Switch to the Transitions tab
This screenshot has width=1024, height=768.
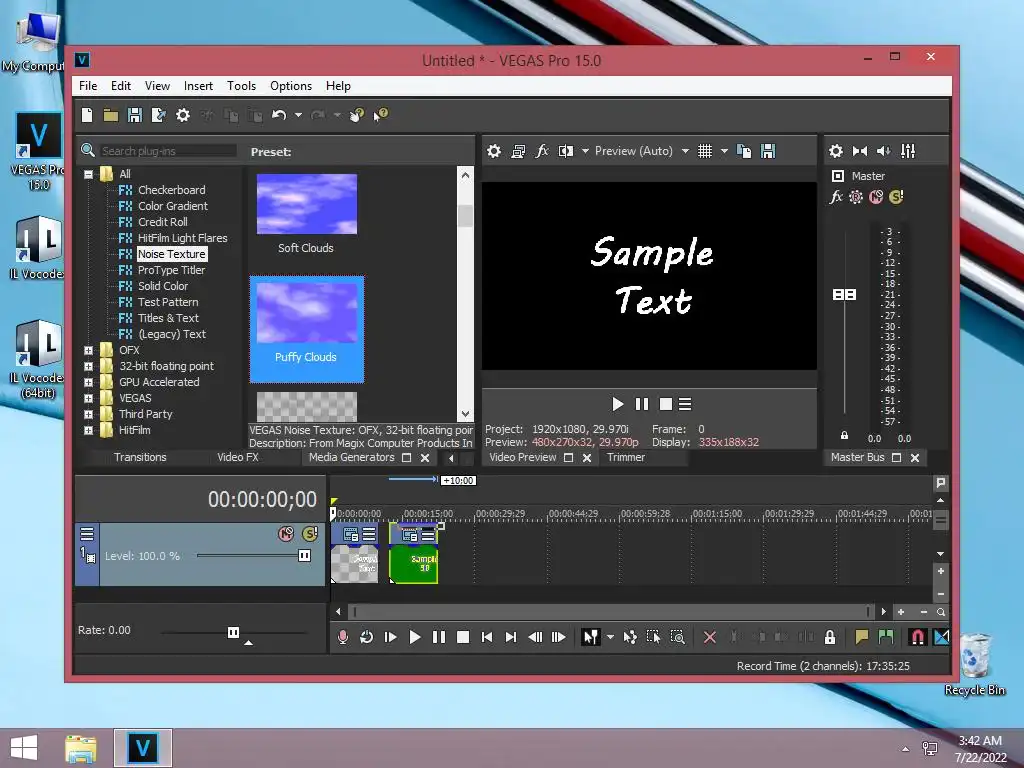point(140,457)
